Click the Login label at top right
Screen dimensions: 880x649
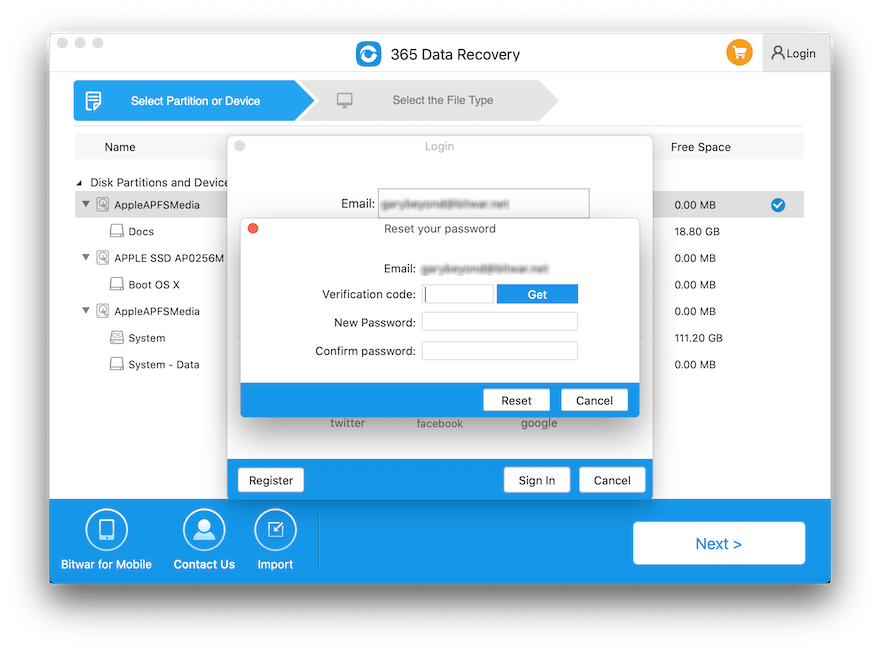click(x=801, y=53)
